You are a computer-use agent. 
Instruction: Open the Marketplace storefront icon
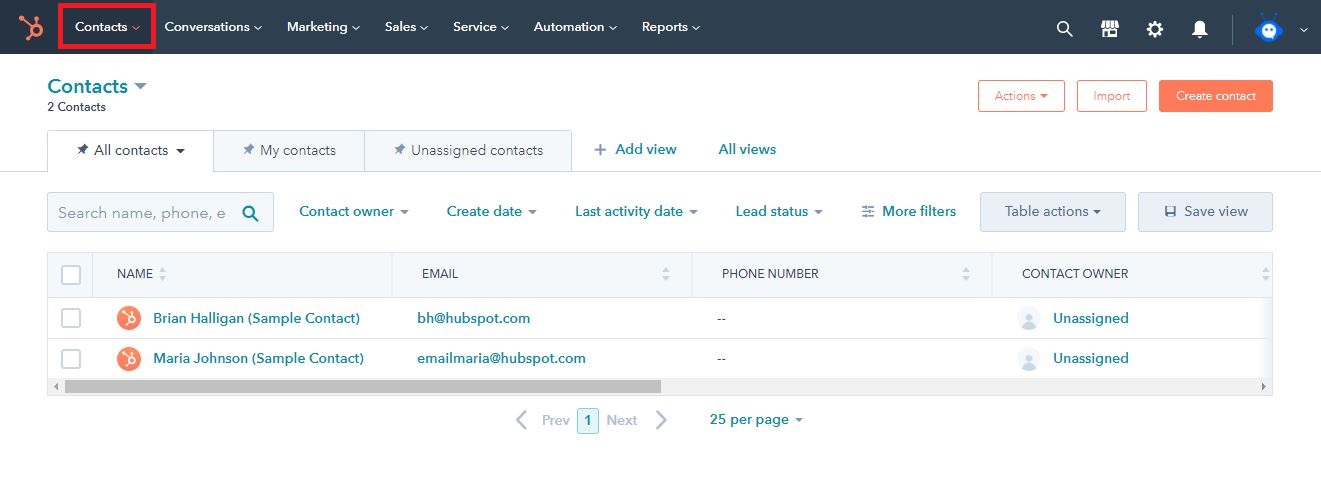tap(1110, 29)
